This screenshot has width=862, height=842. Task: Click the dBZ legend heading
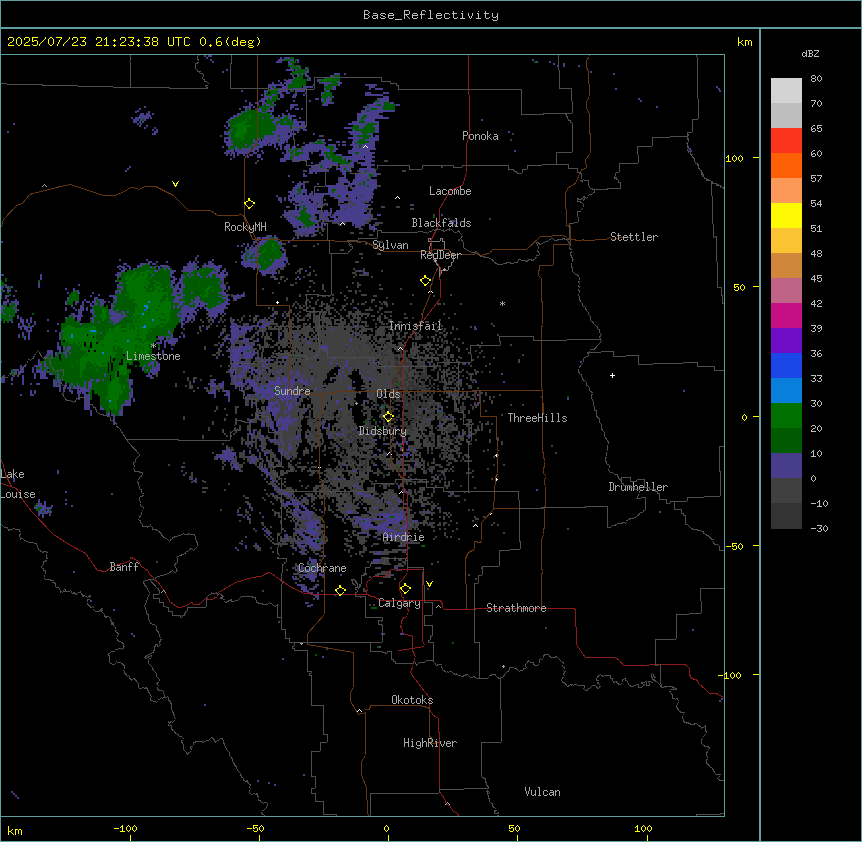coord(810,54)
